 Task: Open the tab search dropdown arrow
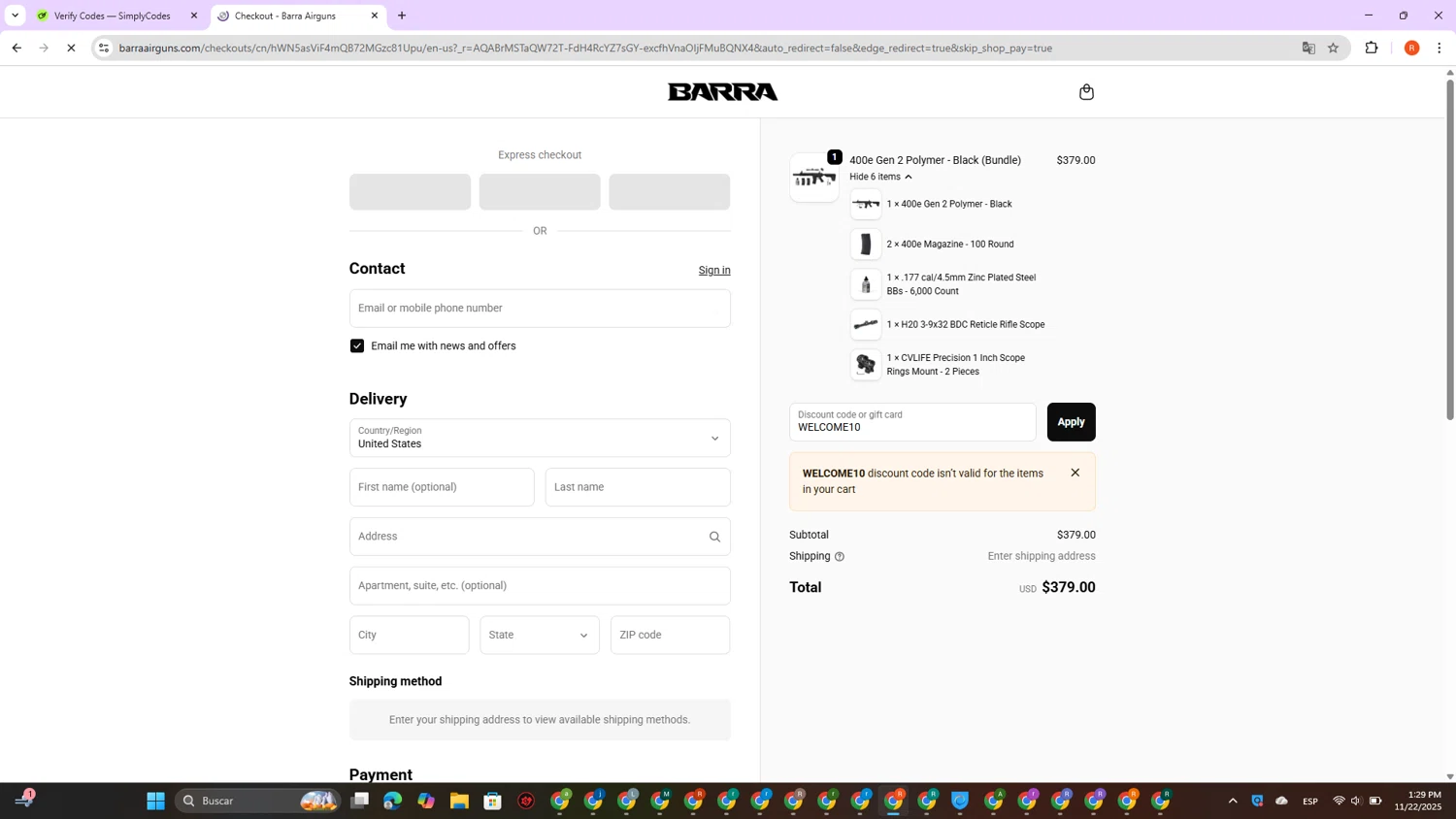(15, 16)
